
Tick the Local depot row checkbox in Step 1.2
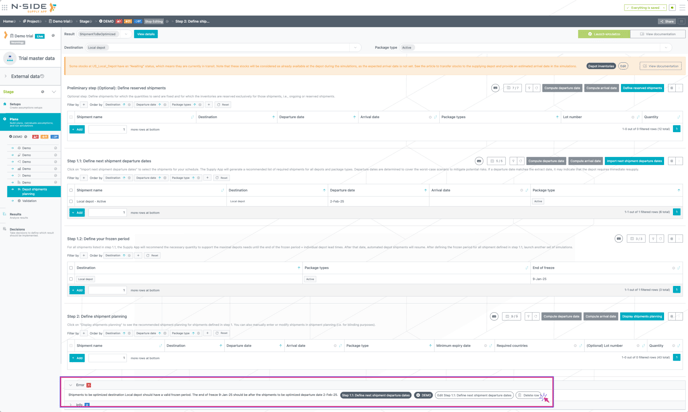pyautogui.click(x=71, y=279)
